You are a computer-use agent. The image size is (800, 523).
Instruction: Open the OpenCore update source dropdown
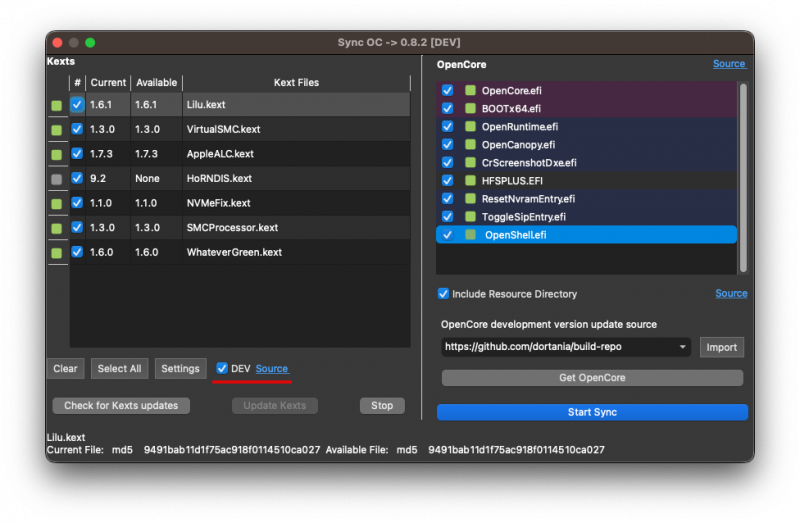(683, 348)
